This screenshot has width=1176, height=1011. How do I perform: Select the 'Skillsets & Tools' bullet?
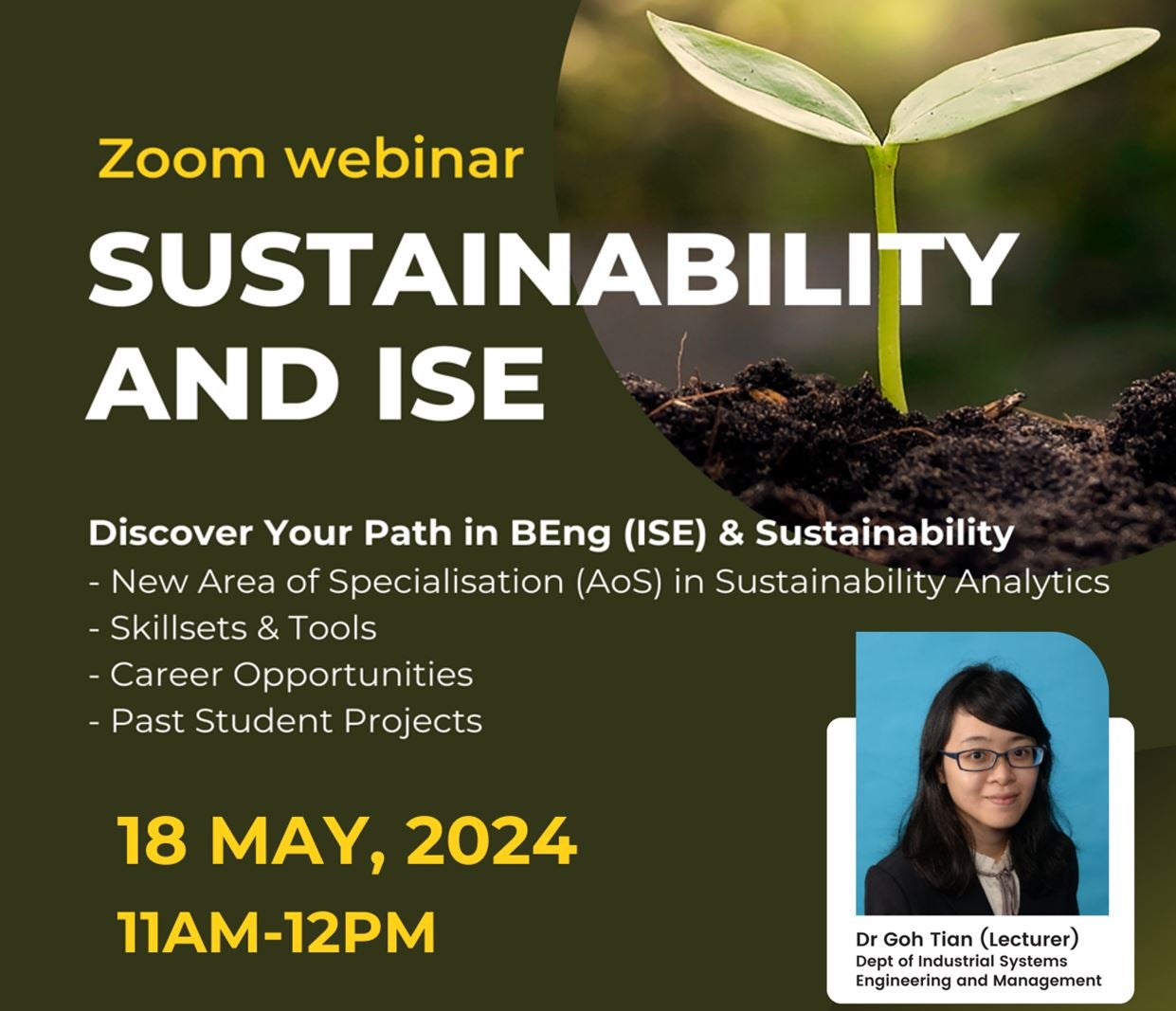(x=232, y=627)
